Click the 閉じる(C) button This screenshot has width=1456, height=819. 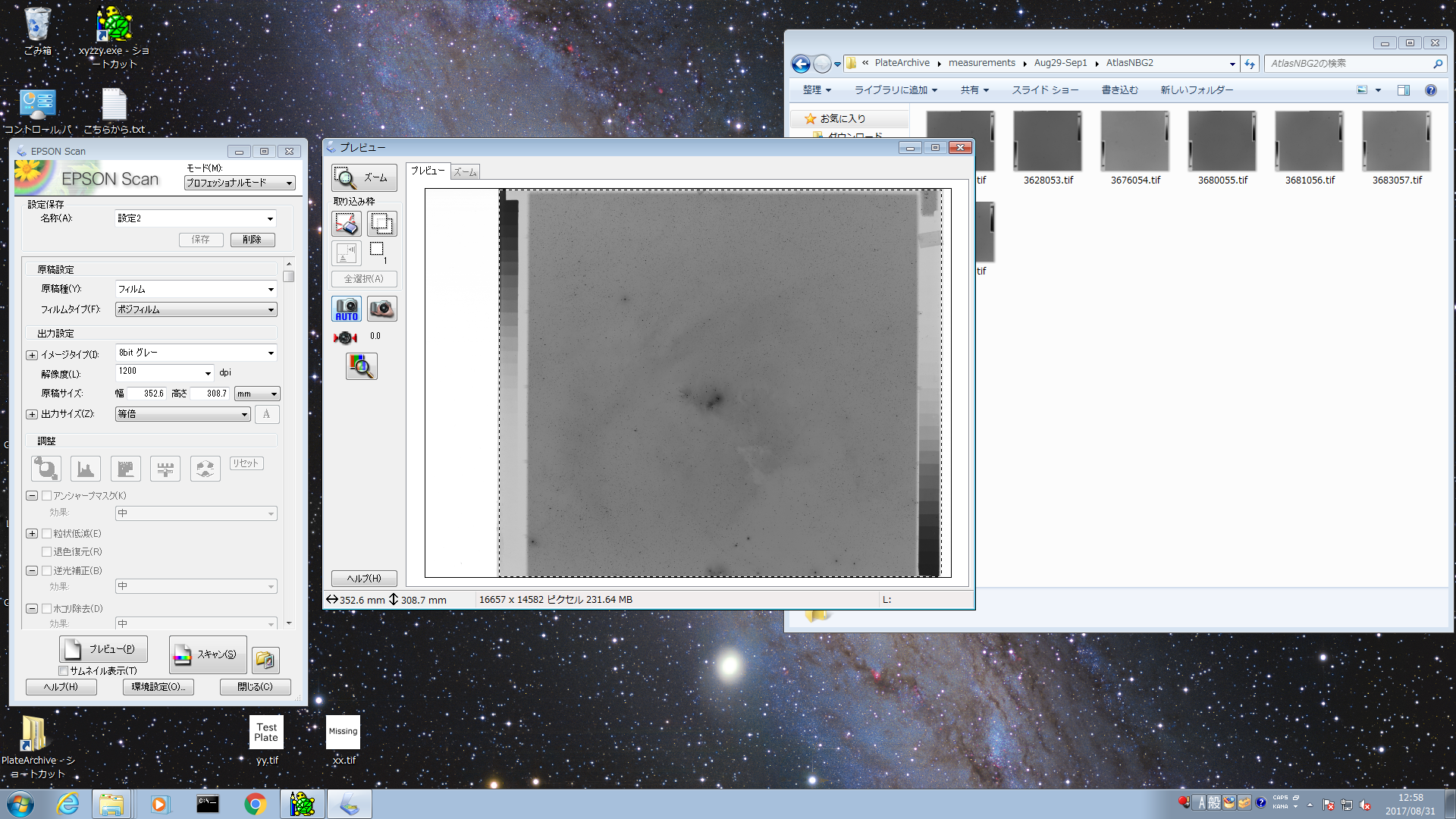255,687
